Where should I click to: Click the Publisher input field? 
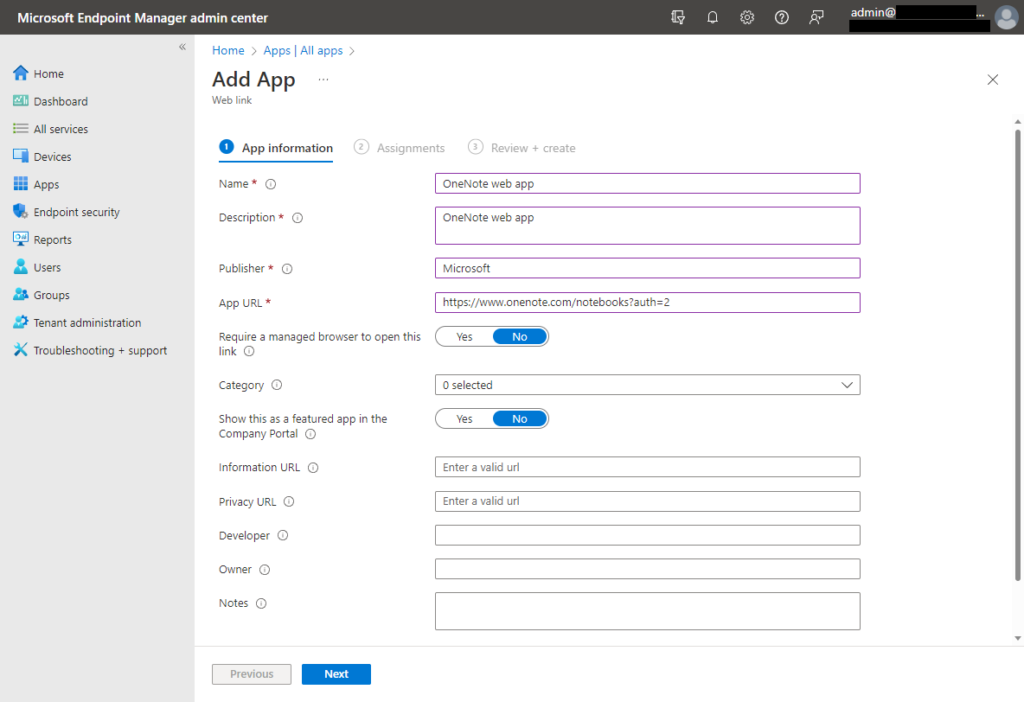click(647, 268)
